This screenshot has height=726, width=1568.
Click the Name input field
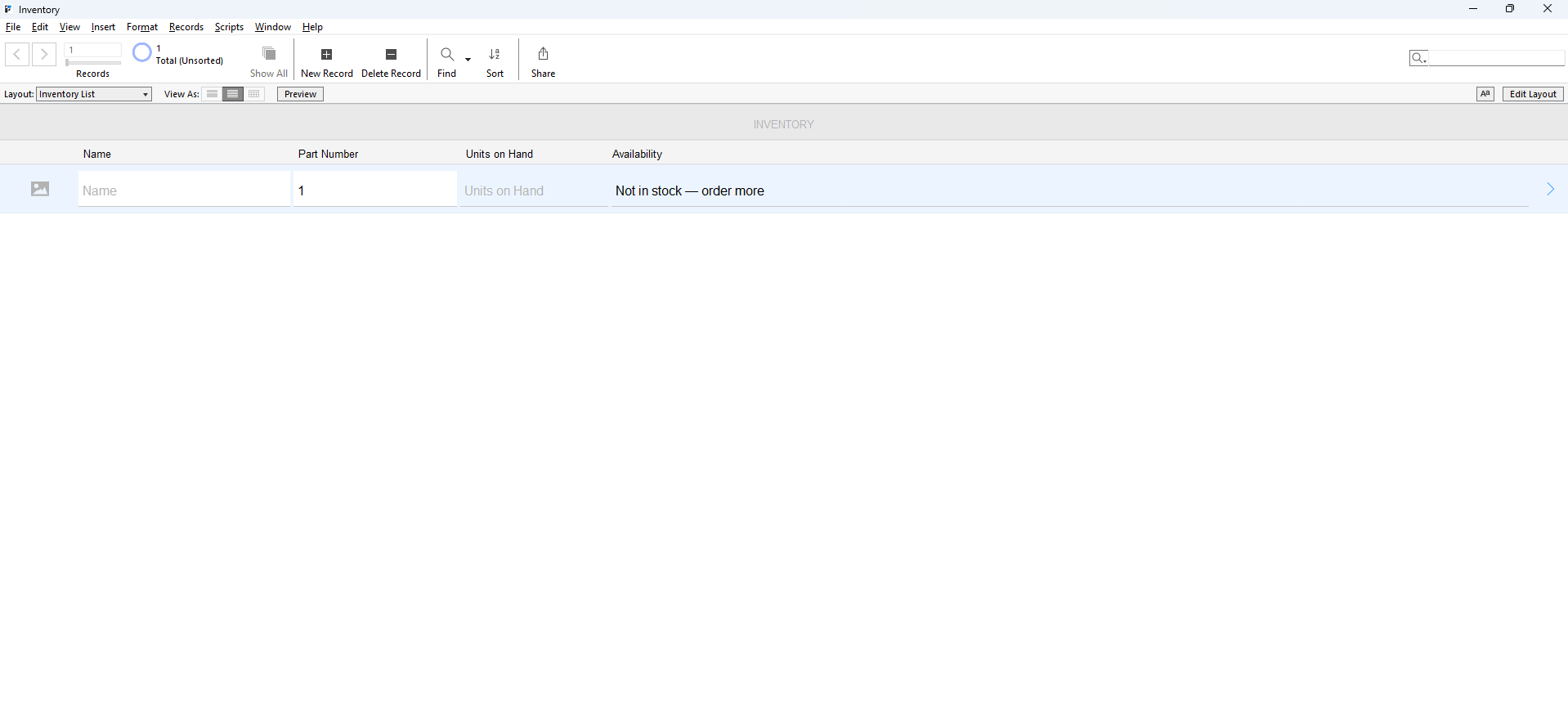(x=185, y=189)
